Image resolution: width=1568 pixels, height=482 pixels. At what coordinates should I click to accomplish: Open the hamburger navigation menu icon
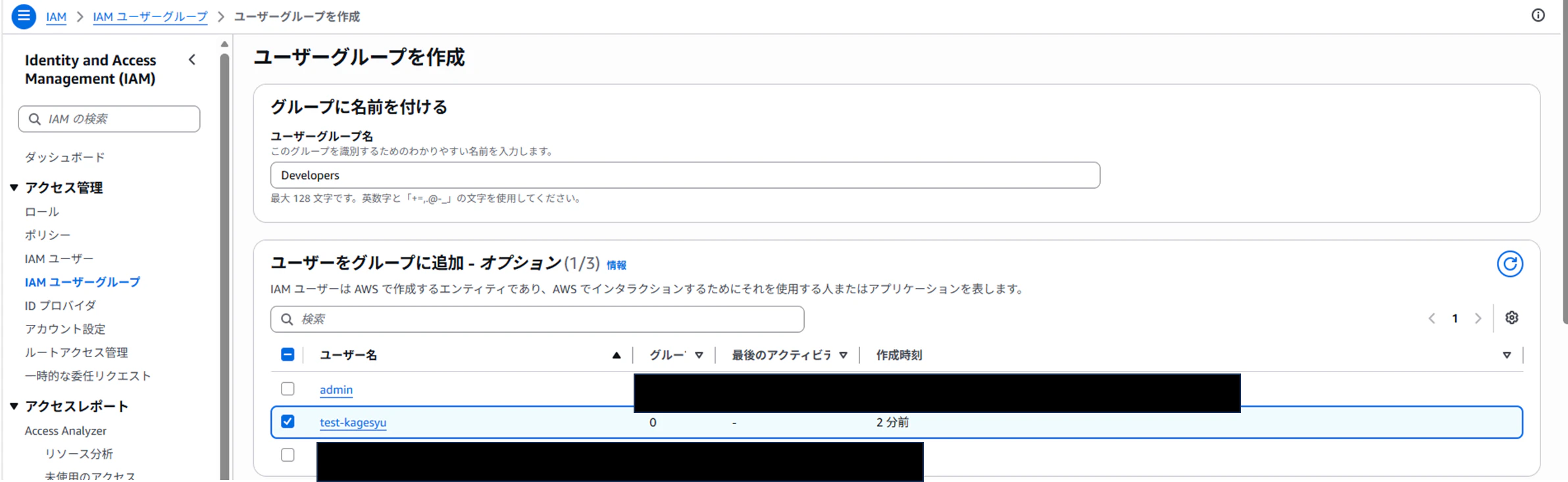[24, 16]
